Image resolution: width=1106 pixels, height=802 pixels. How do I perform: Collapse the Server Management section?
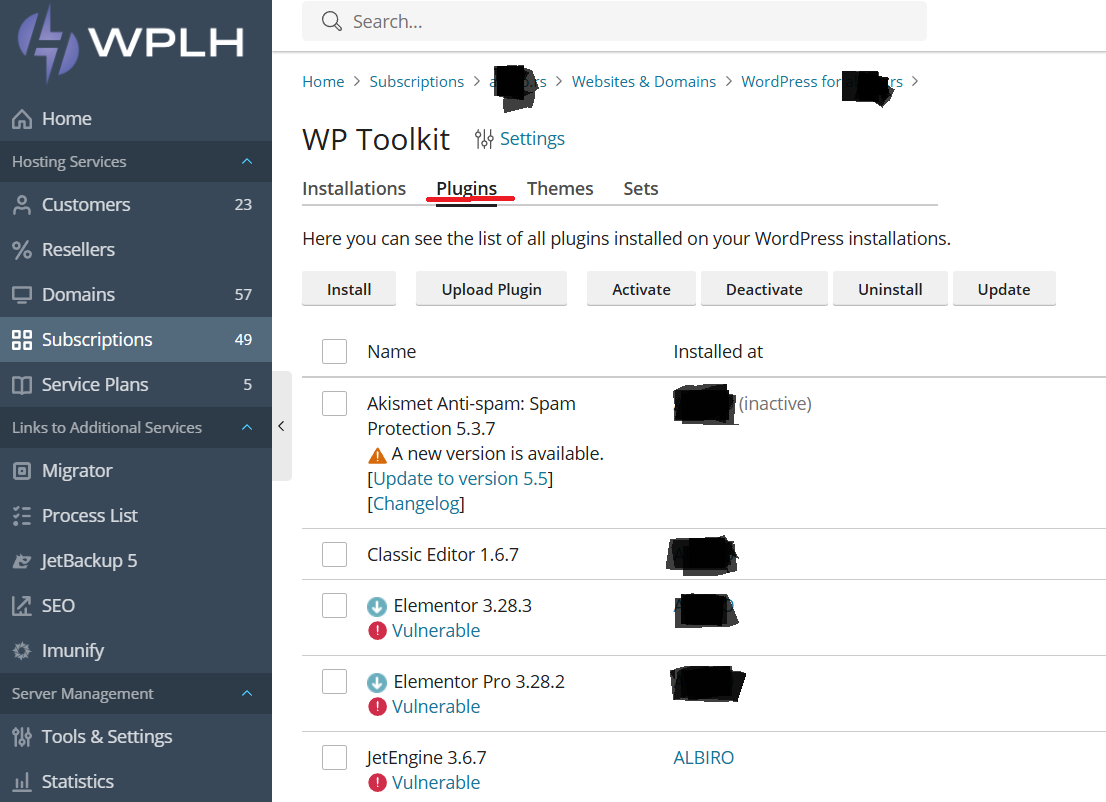point(247,693)
